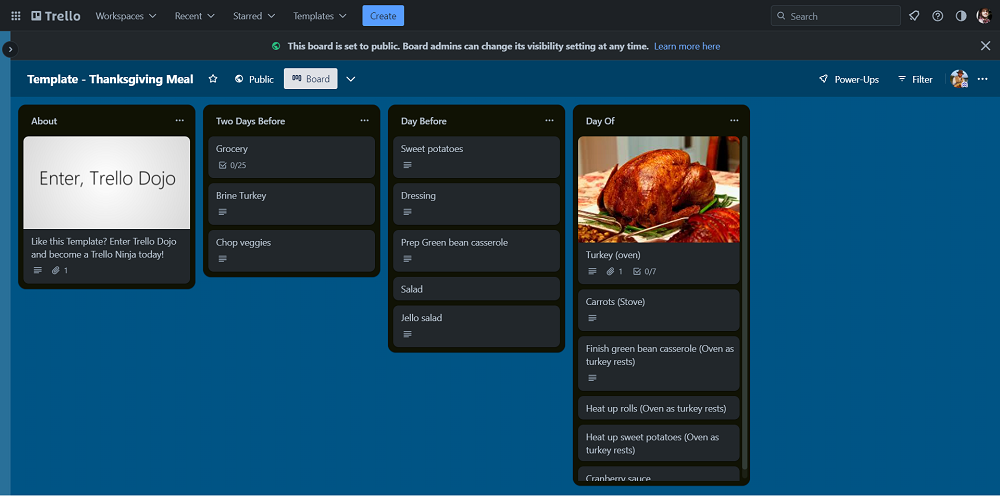Open the notifications bell icon

[914, 16]
